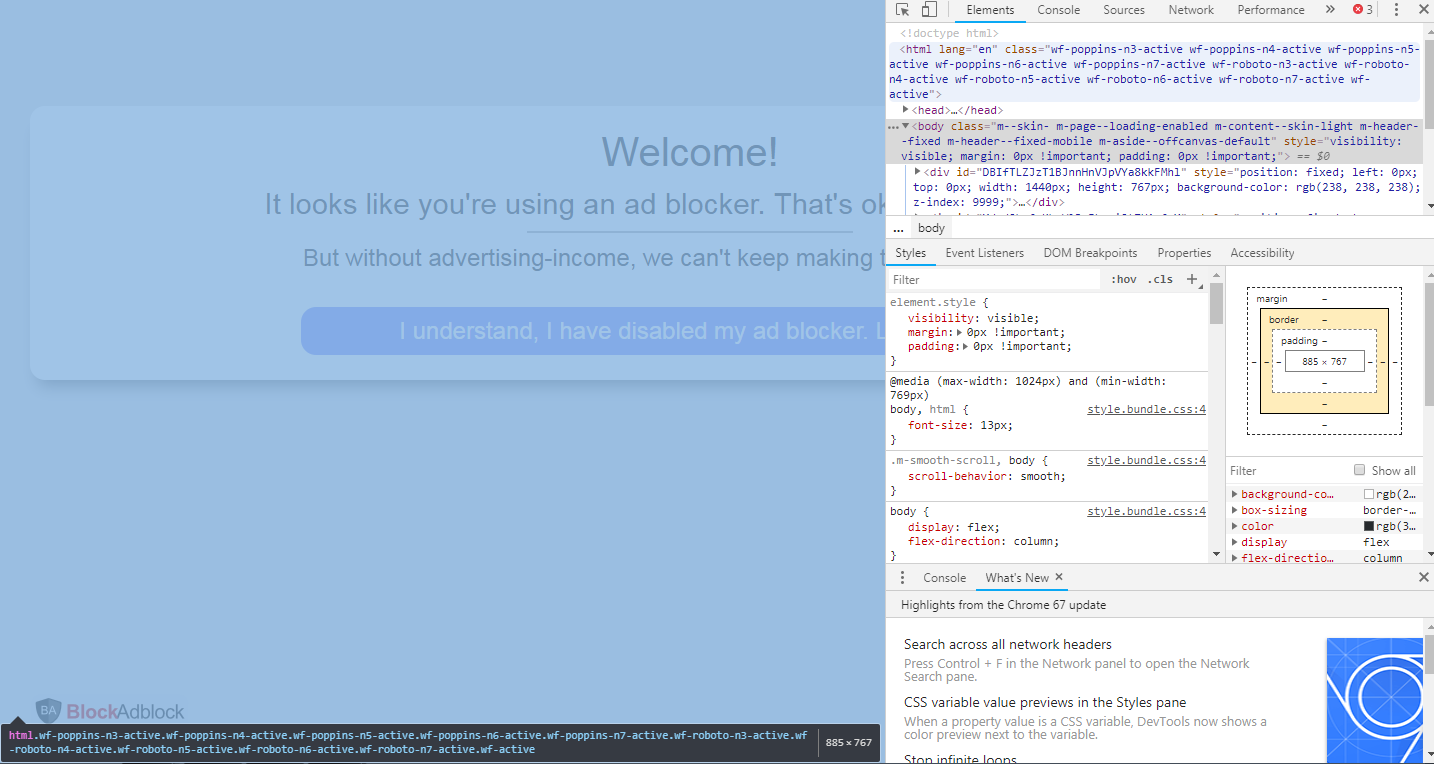Viewport: 1434px width, 764px height.
Task: Select the drawer Console tab
Action: (944, 578)
